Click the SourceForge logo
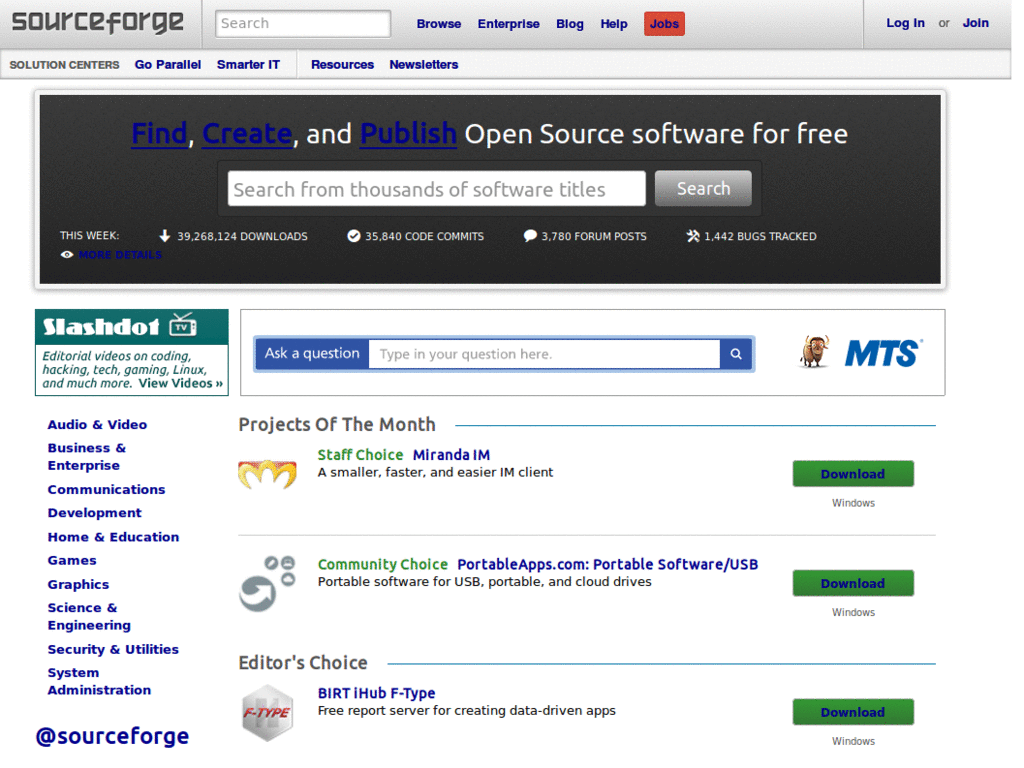Image resolution: width=1024 pixels, height=768 pixels. [x=99, y=23]
